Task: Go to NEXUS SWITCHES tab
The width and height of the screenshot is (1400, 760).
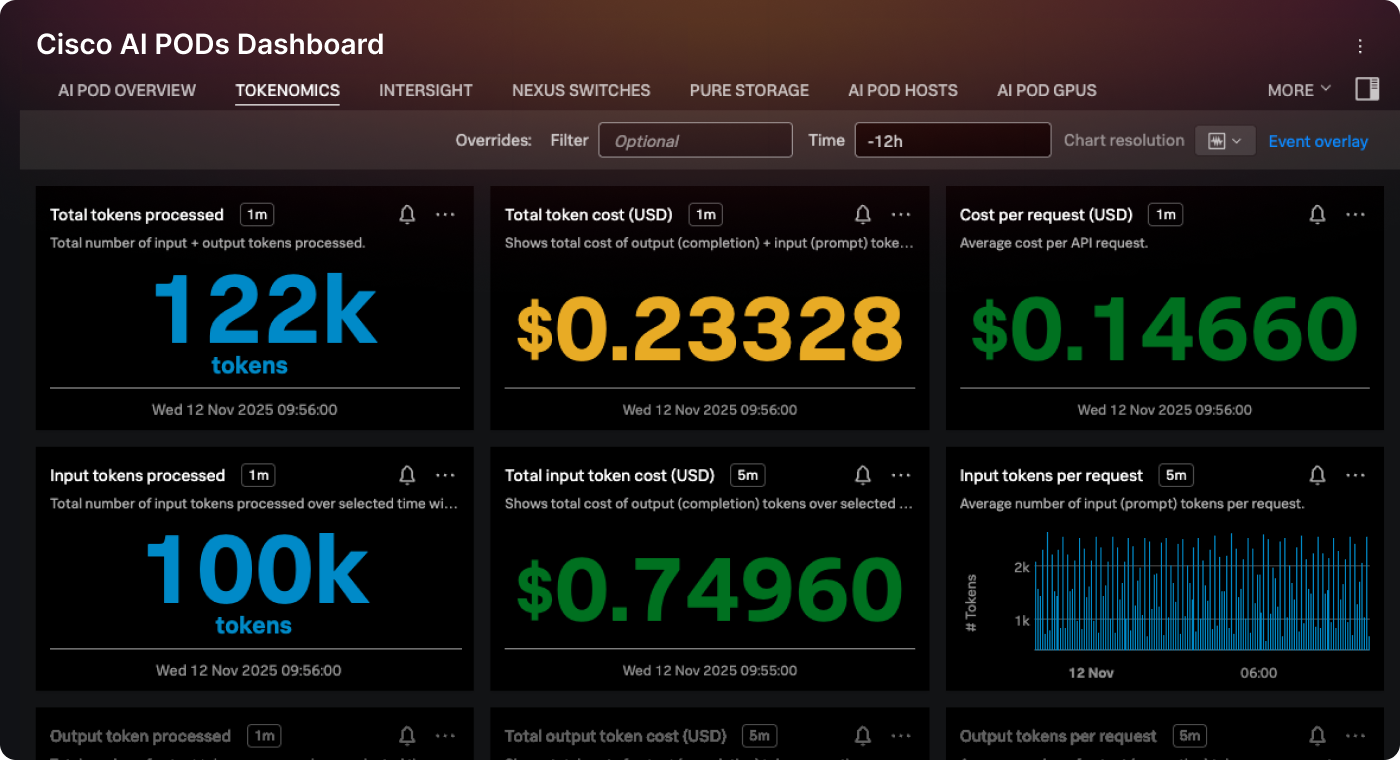Action: pyautogui.click(x=581, y=90)
